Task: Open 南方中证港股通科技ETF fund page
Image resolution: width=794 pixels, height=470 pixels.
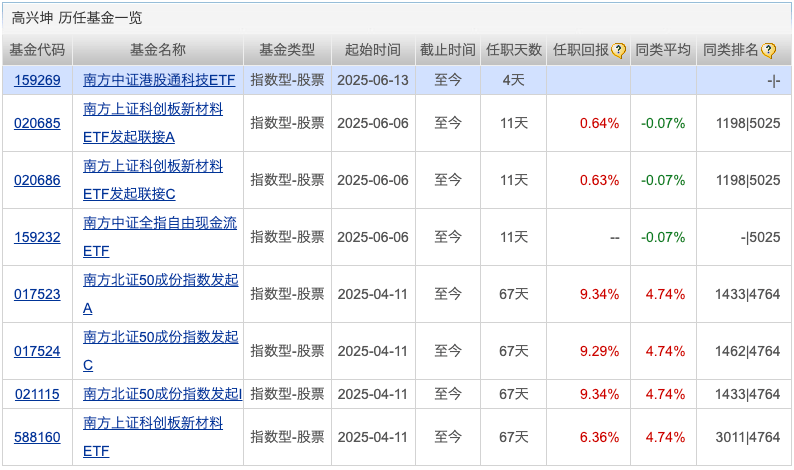Action: click(159, 80)
